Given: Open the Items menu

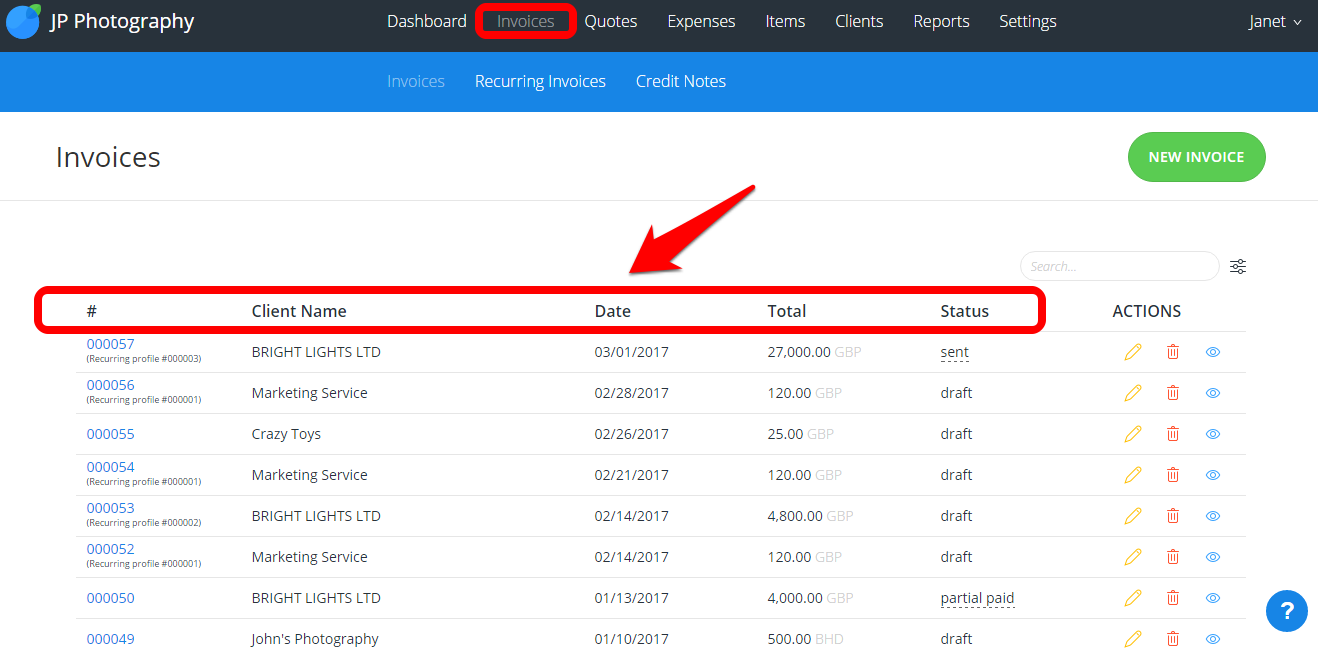Looking at the screenshot, I should coord(785,21).
